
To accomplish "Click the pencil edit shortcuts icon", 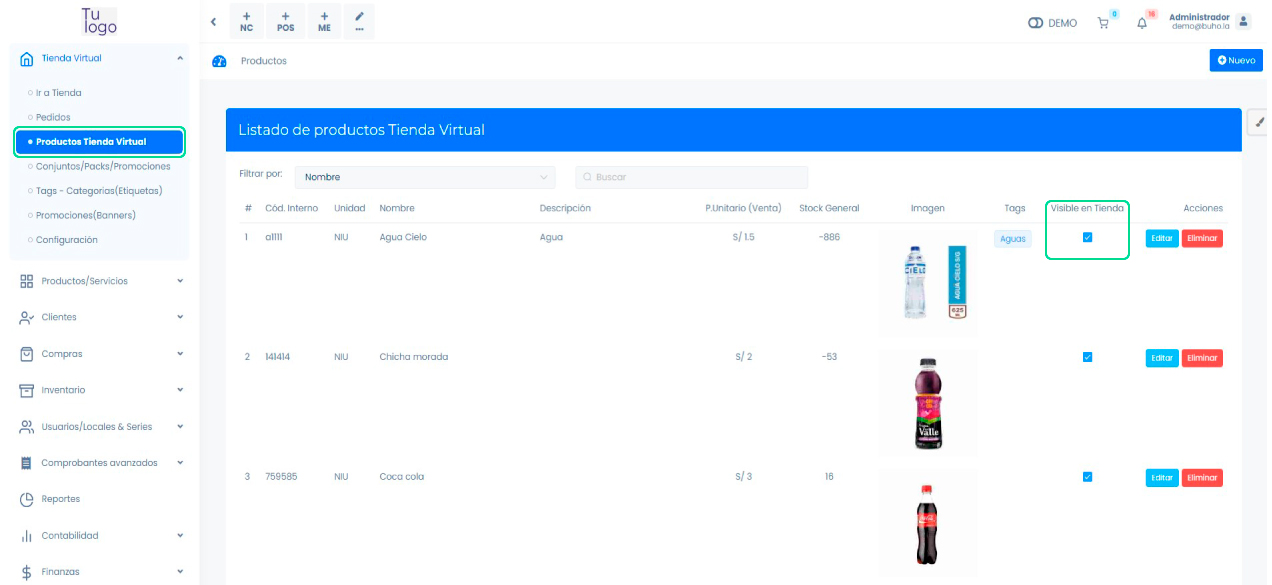I will pos(359,22).
